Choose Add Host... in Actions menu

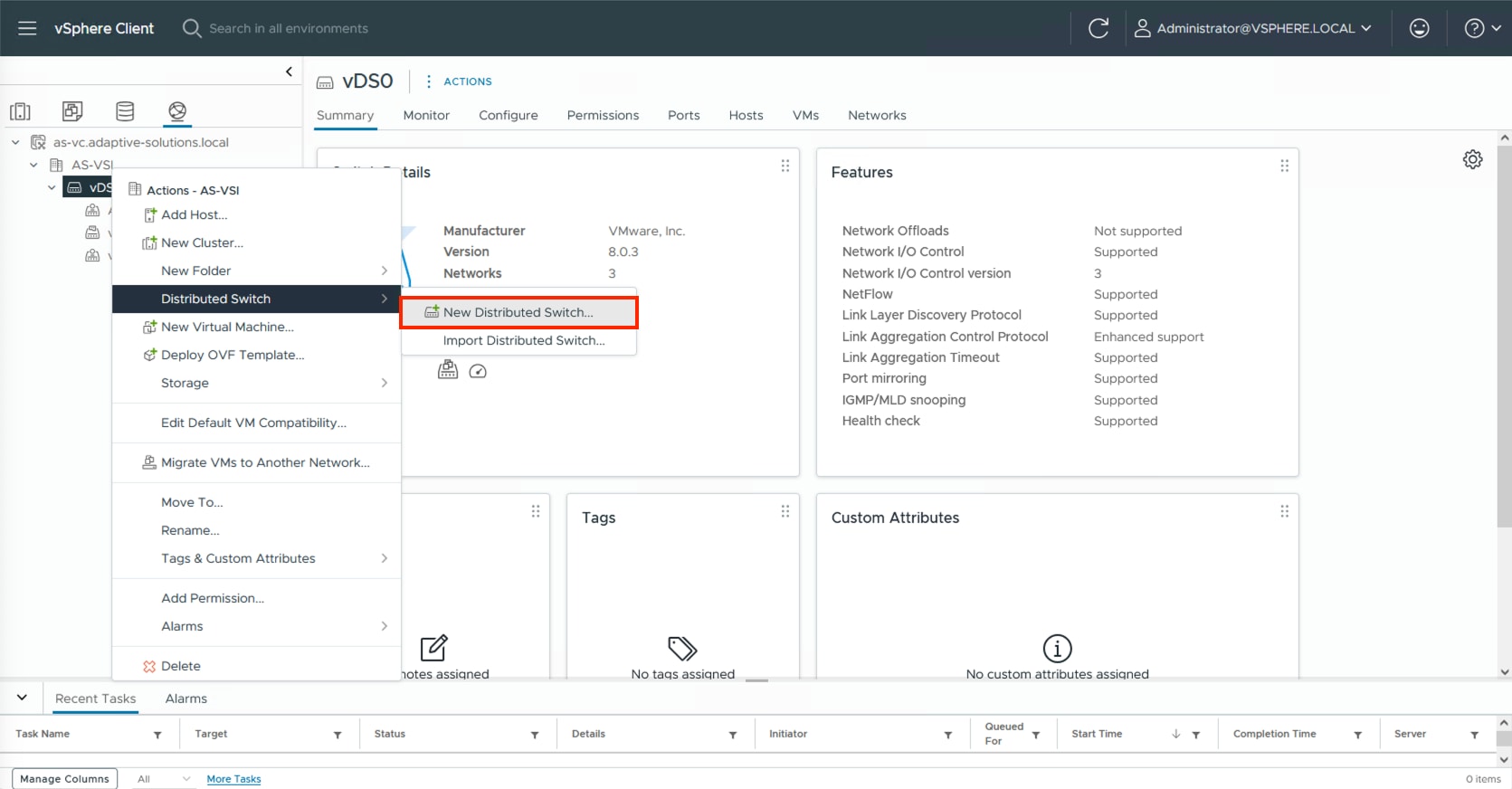coord(256,214)
